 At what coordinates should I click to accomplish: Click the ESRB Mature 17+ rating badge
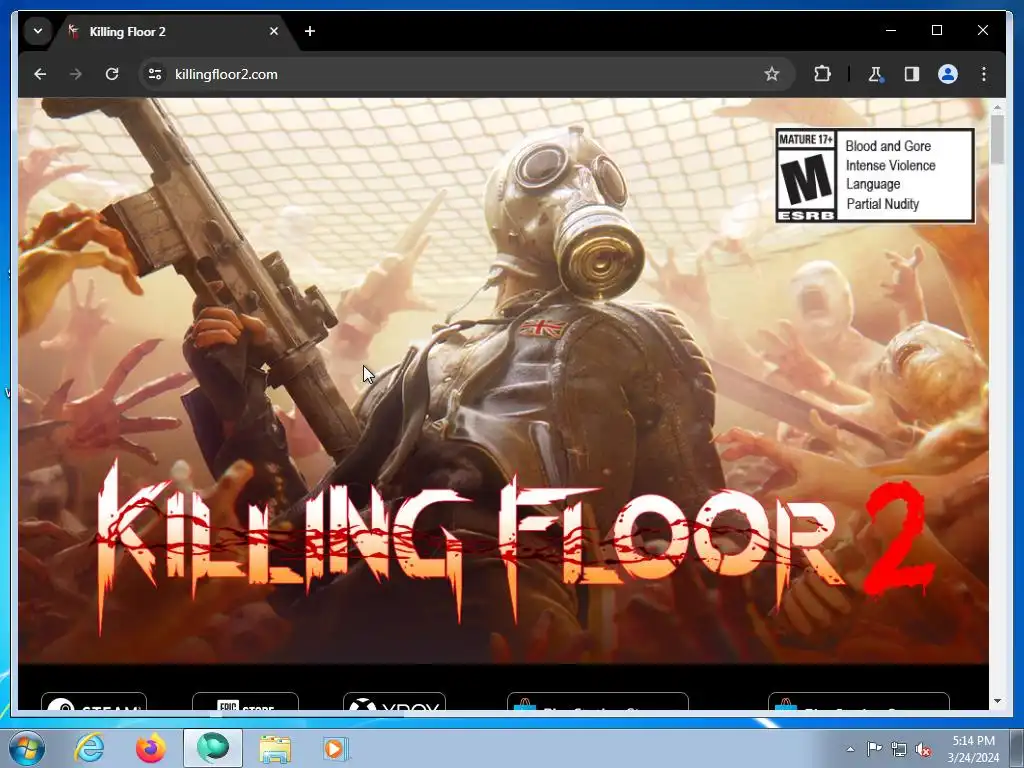[874, 176]
